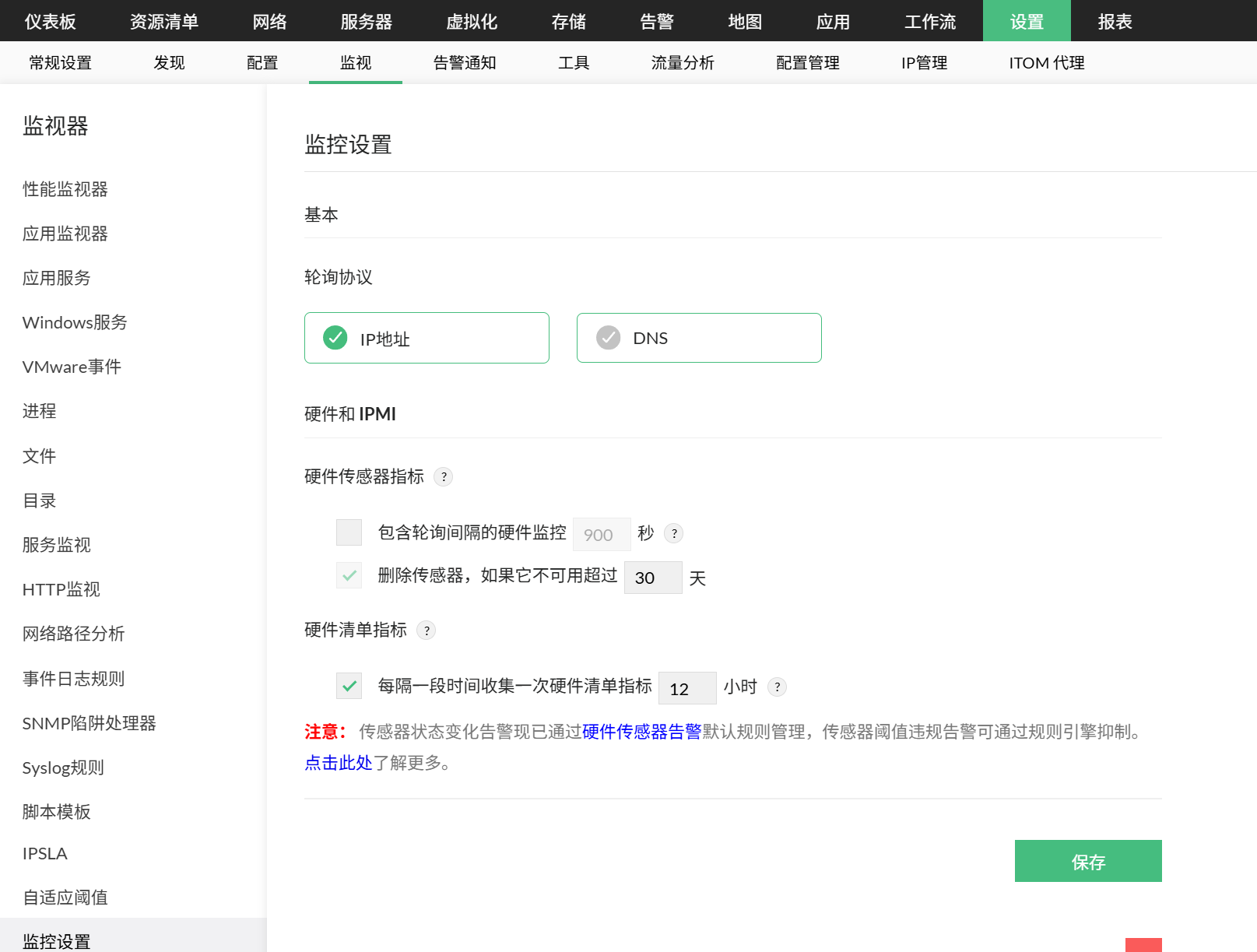Open 应用监视器 in sidebar
The image size is (1257, 952).
[x=65, y=234]
